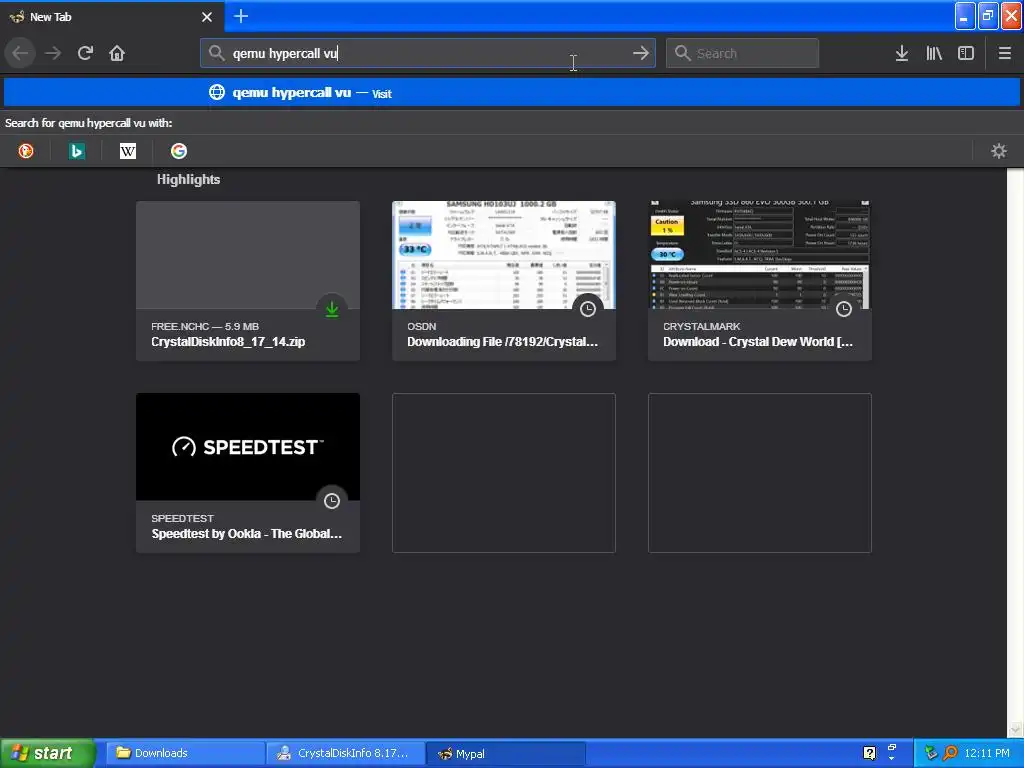This screenshot has width=1024, height=768.
Task: Search with Wikipedia engine icon
Action: point(128,152)
